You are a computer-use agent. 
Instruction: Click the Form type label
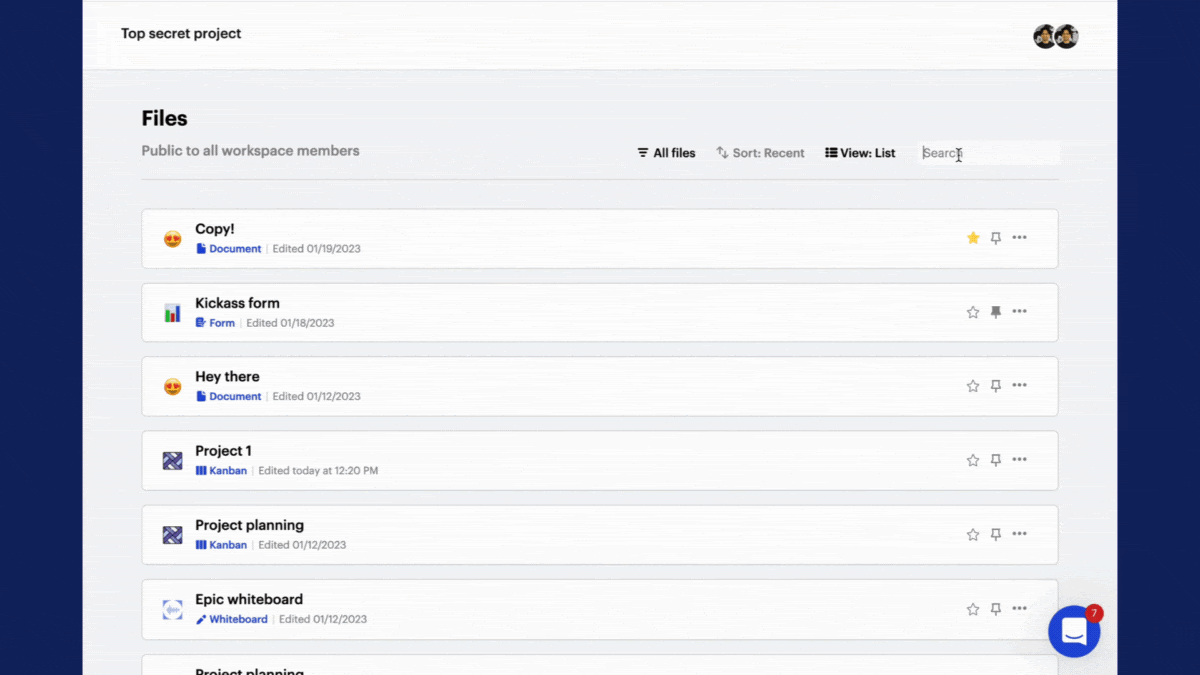pos(216,323)
